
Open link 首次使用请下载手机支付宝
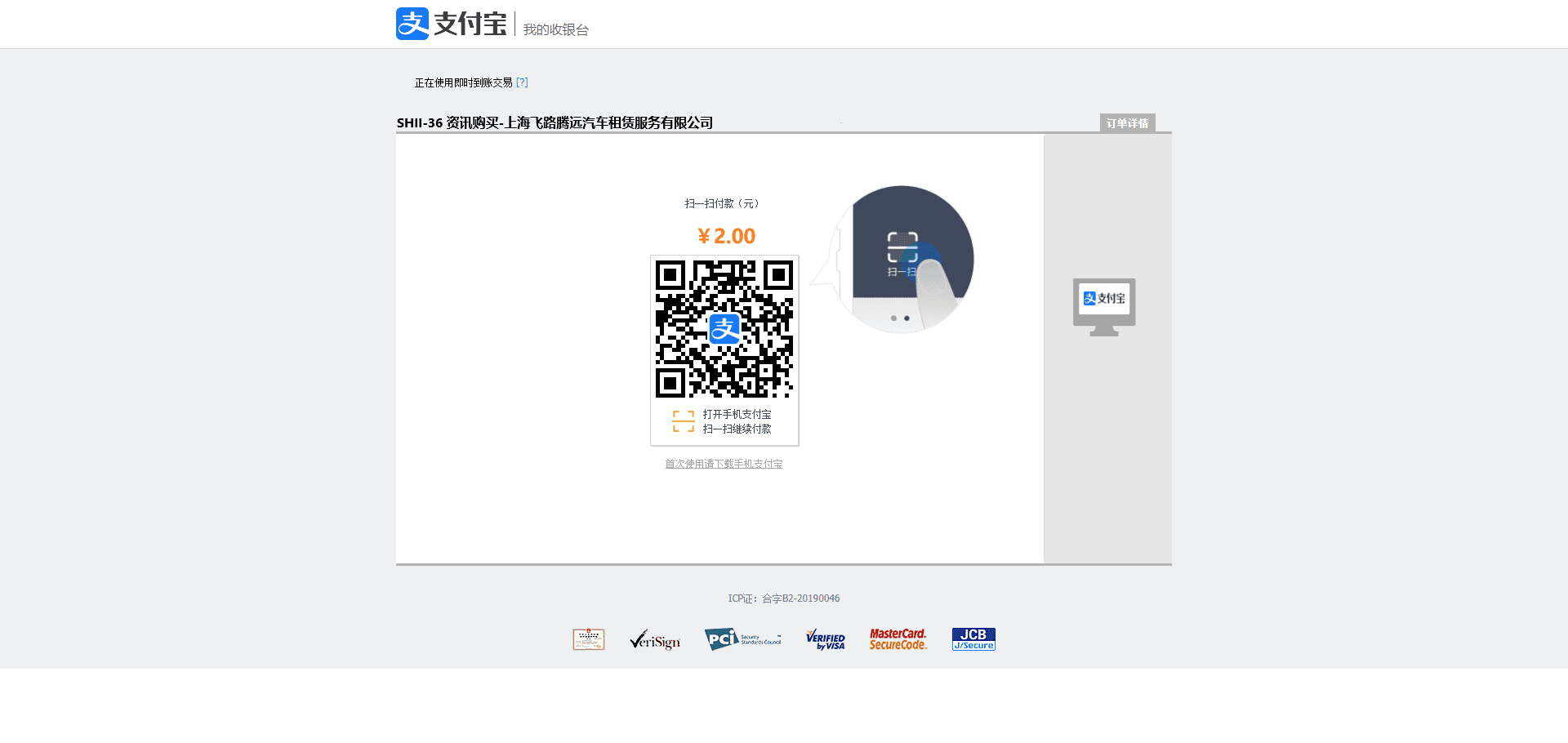point(724,464)
